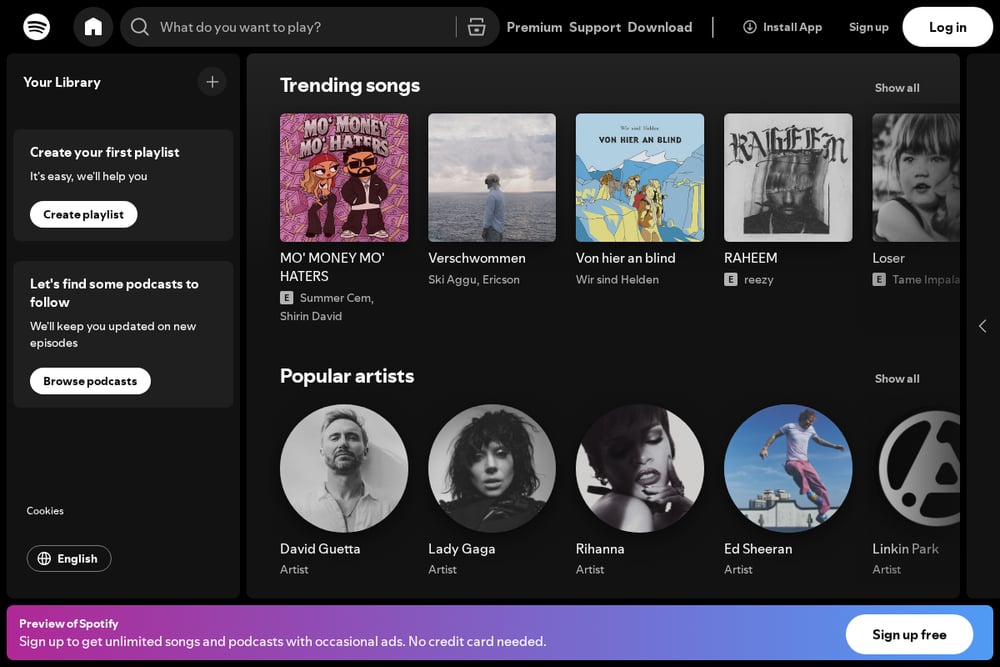Open the Loser song cover

tap(916, 177)
